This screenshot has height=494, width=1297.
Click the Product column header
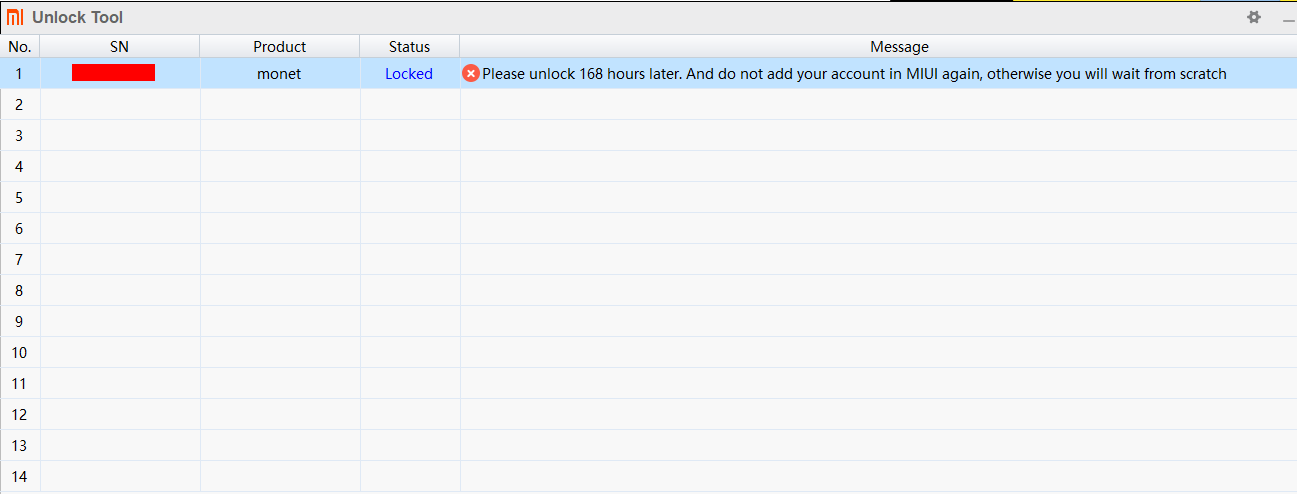280,46
